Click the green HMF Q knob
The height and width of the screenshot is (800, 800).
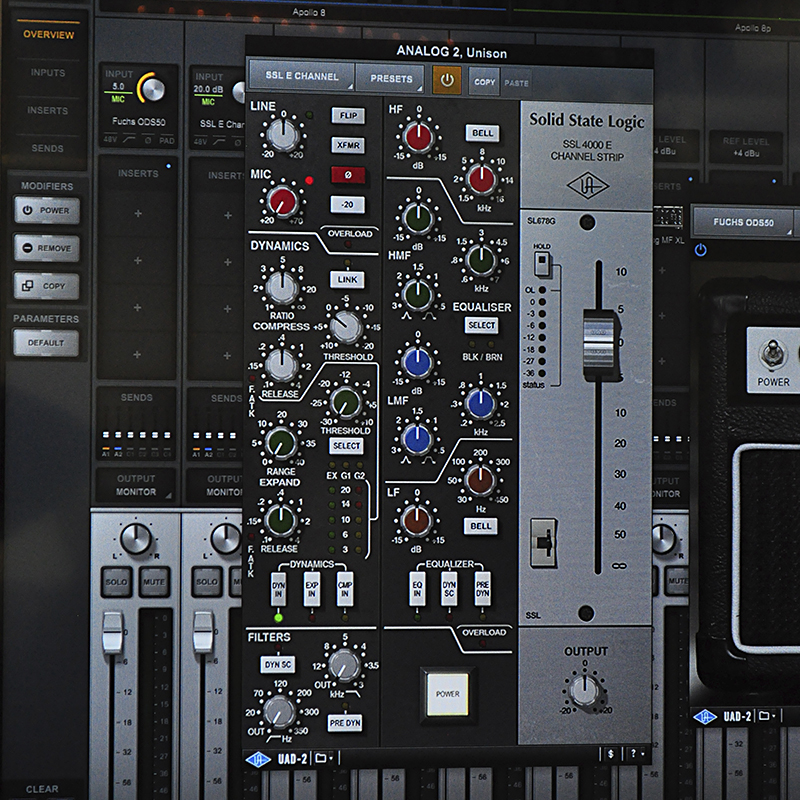tap(417, 294)
